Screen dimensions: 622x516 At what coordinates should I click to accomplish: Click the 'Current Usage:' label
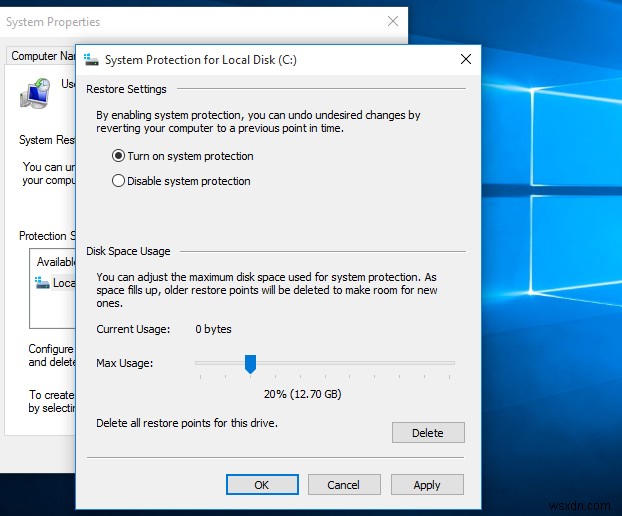tap(133, 329)
